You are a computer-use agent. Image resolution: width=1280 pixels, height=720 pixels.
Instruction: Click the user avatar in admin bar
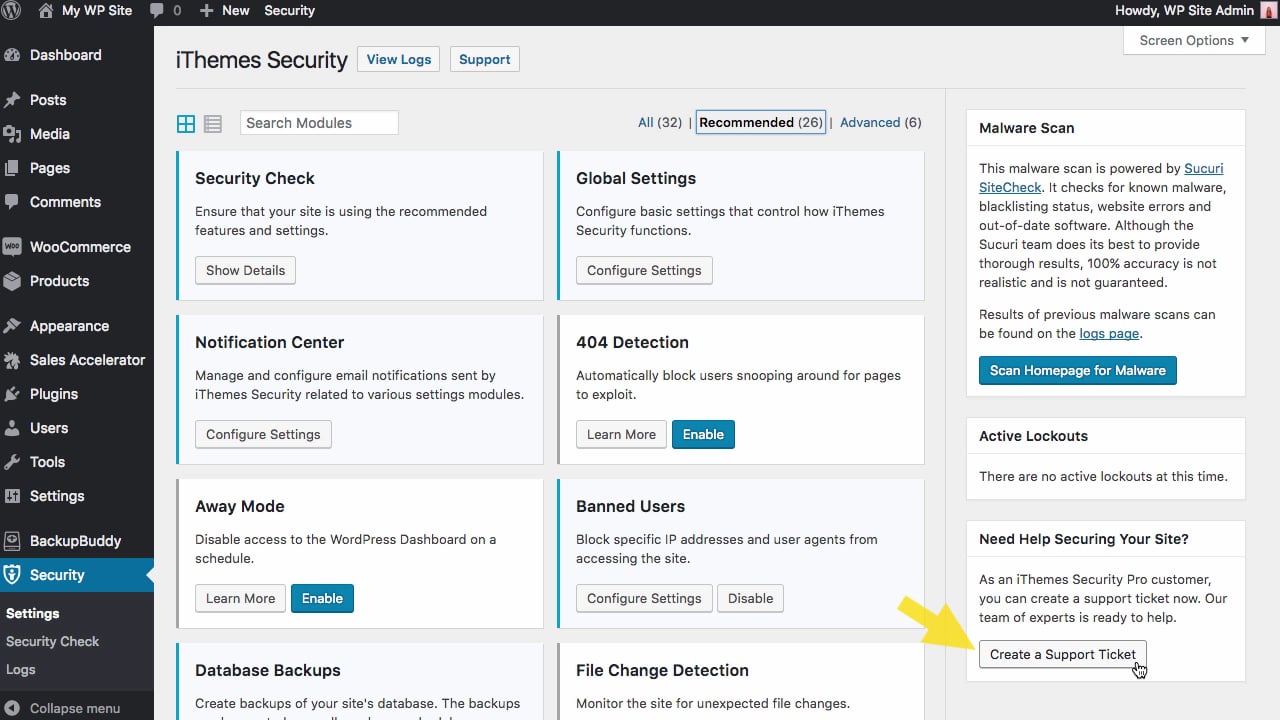(x=1268, y=11)
